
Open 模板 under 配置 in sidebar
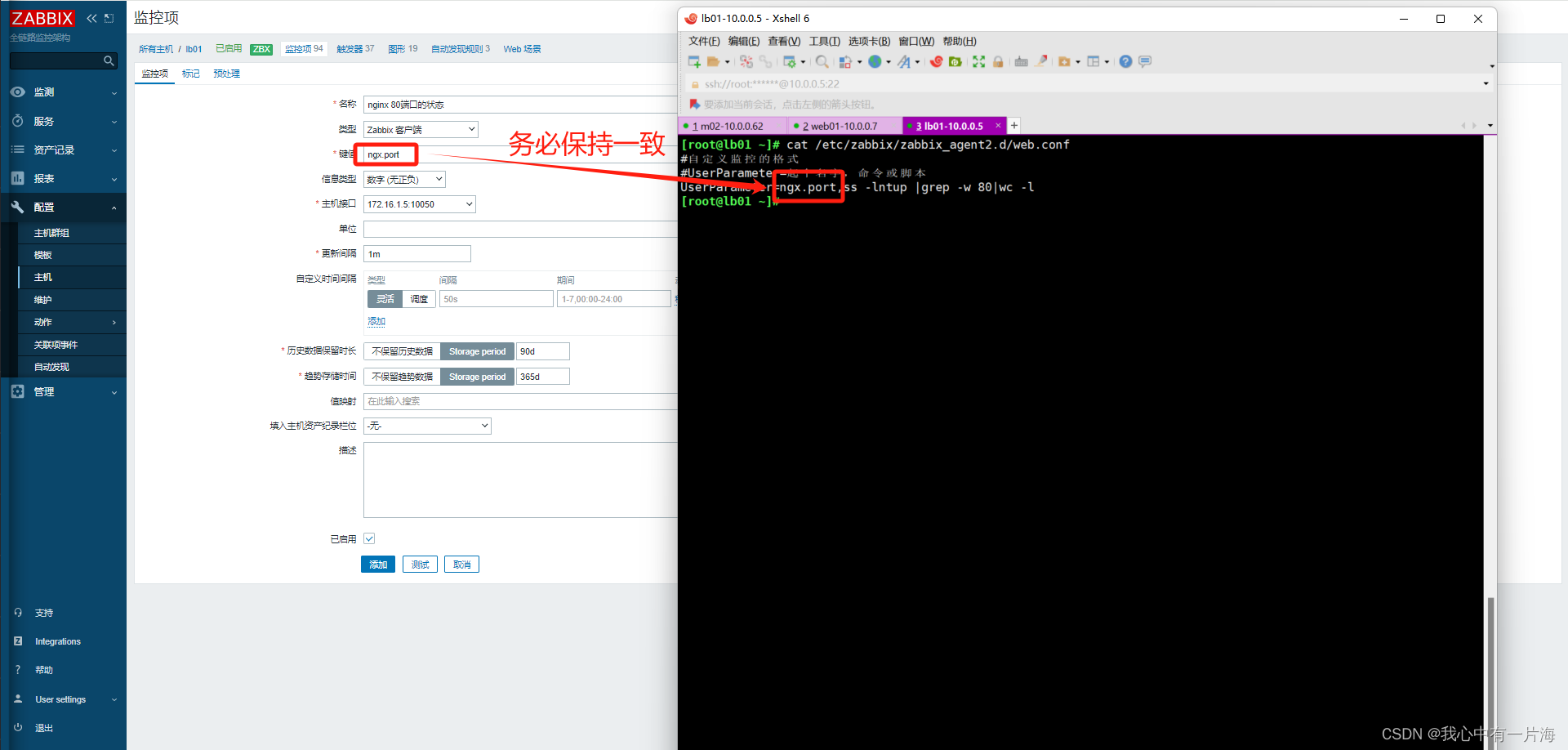[72, 255]
